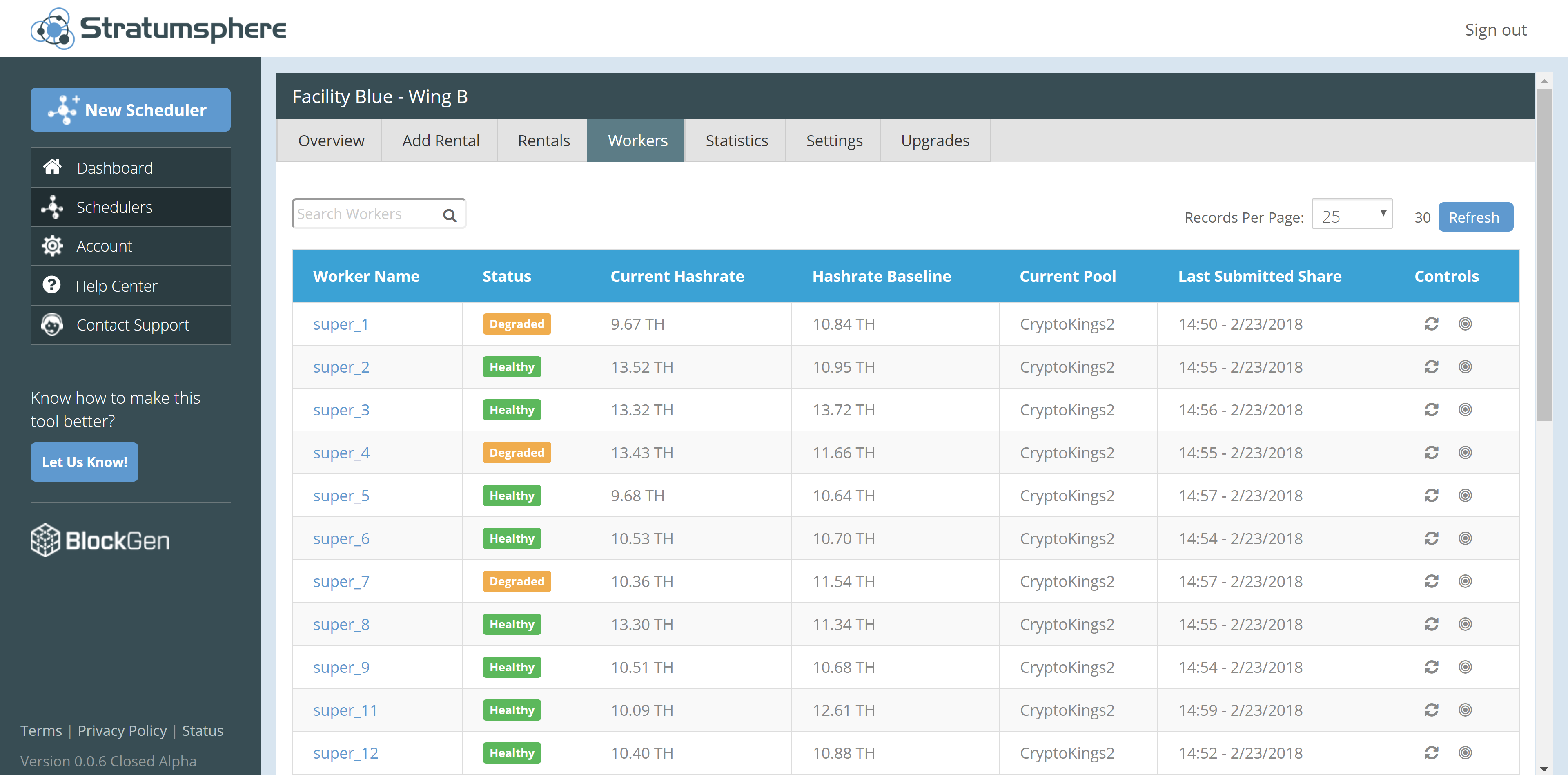Open the super_5 worker link
The image size is (1568, 775).
coord(341,496)
